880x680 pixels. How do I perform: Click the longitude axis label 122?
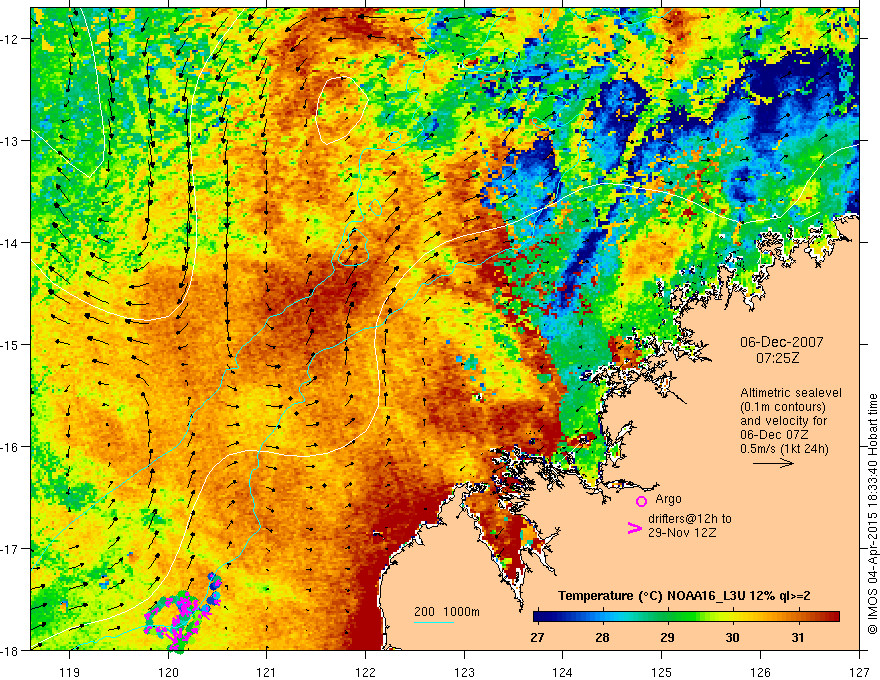click(365, 672)
